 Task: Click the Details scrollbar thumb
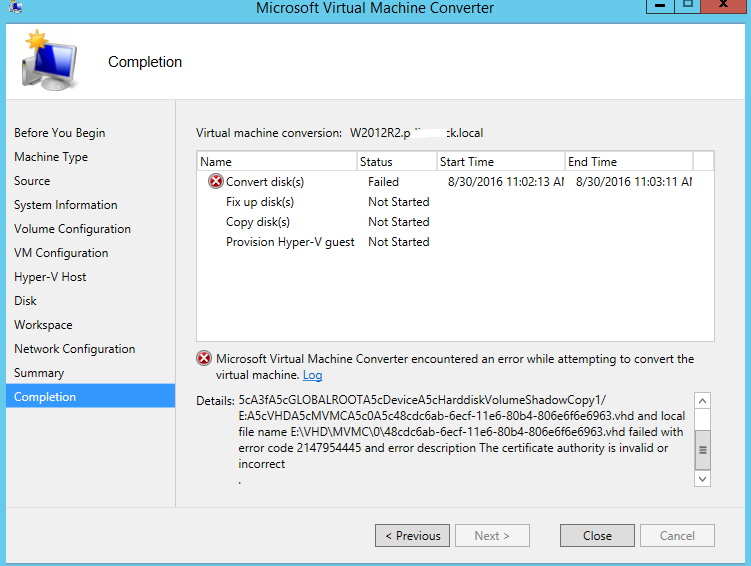tap(702, 450)
